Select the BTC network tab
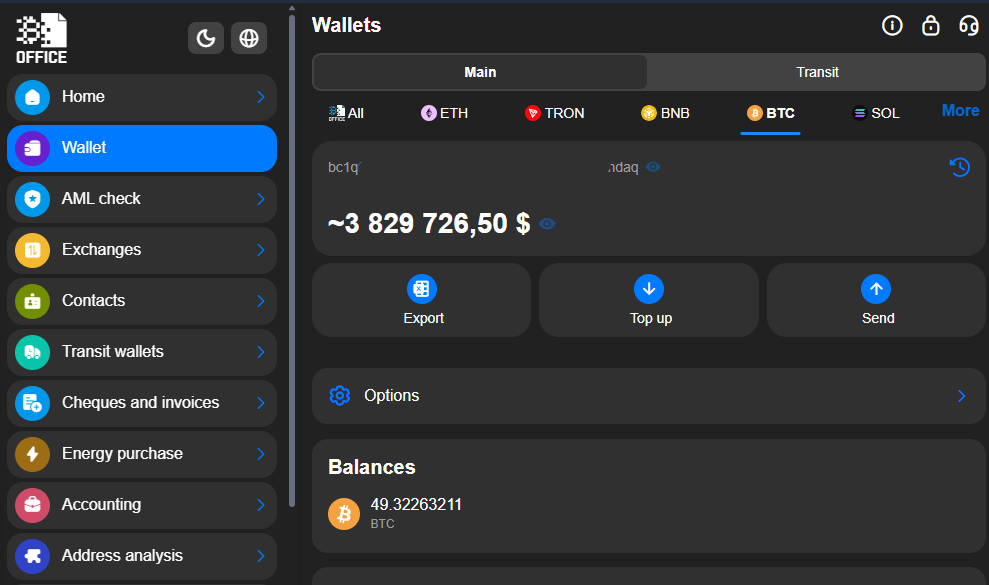This screenshot has height=585, width=989. [x=770, y=114]
